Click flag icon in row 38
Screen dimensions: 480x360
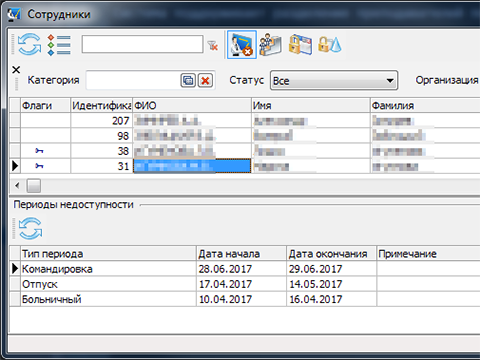pyautogui.click(x=39, y=151)
